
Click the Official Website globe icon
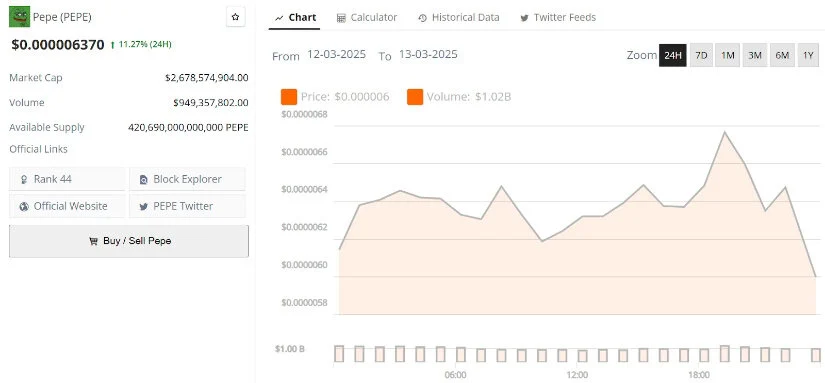[24, 206]
